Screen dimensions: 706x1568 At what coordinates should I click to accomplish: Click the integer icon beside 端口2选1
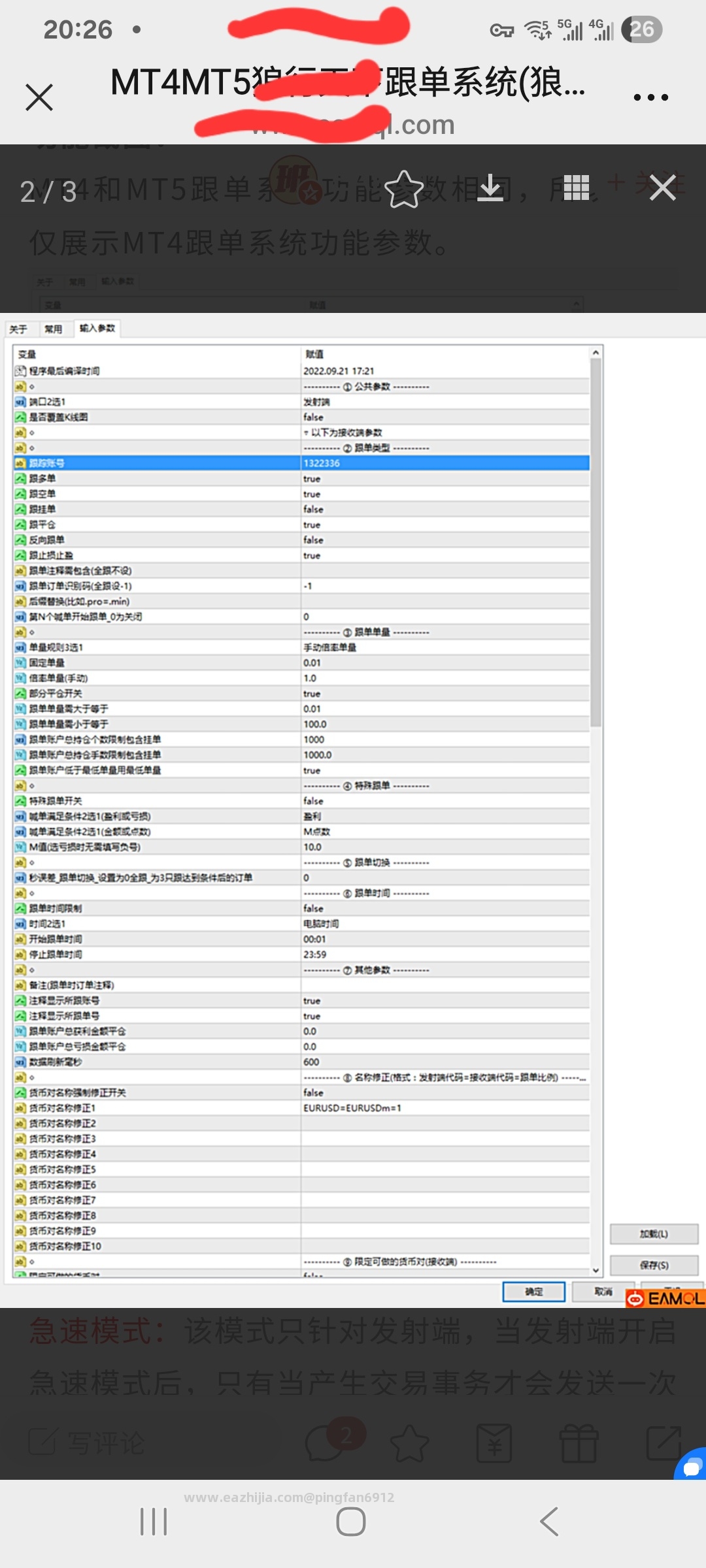20,402
